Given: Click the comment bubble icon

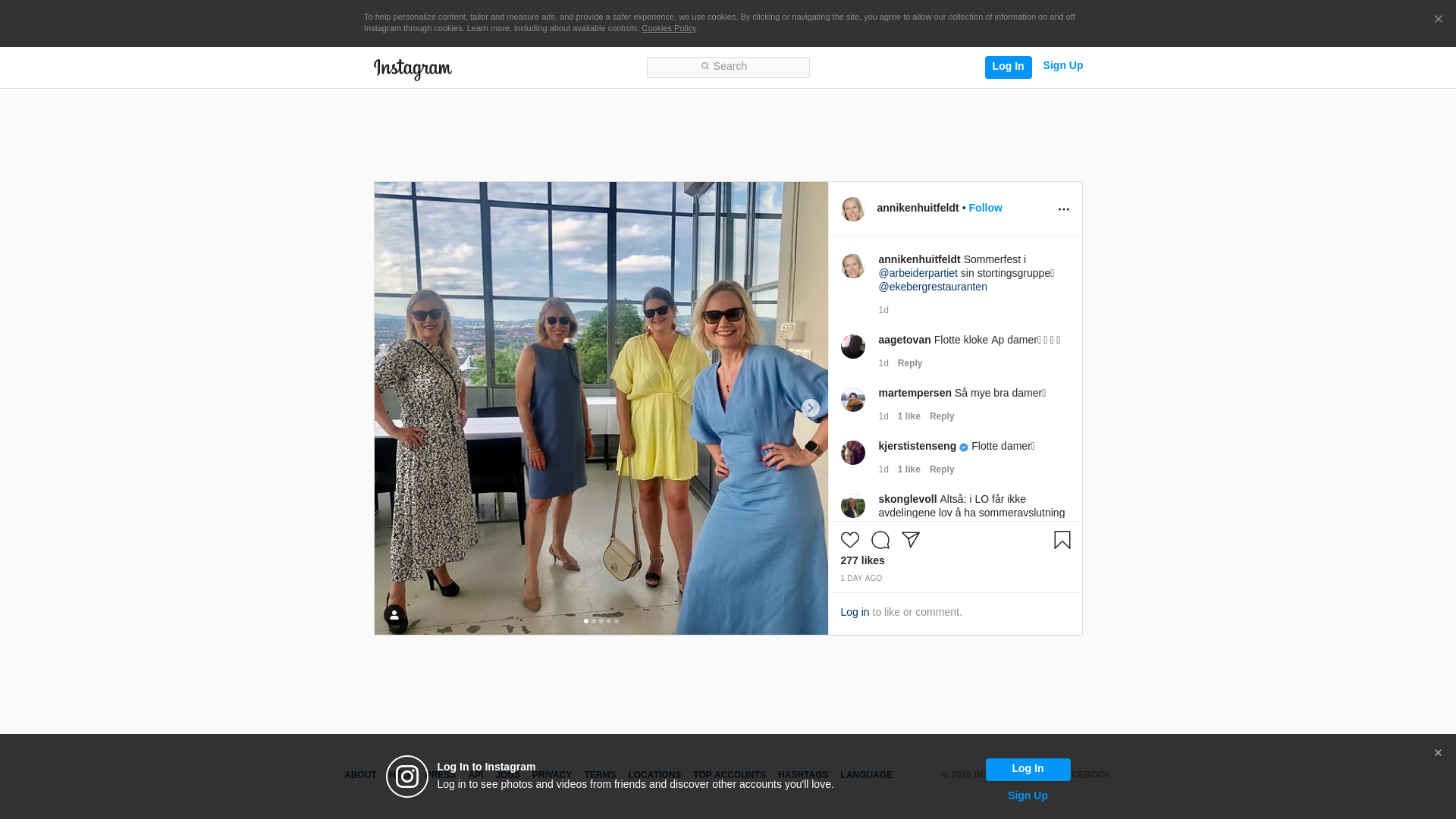Looking at the screenshot, I should pyautogui.click(x=880, y=540).
